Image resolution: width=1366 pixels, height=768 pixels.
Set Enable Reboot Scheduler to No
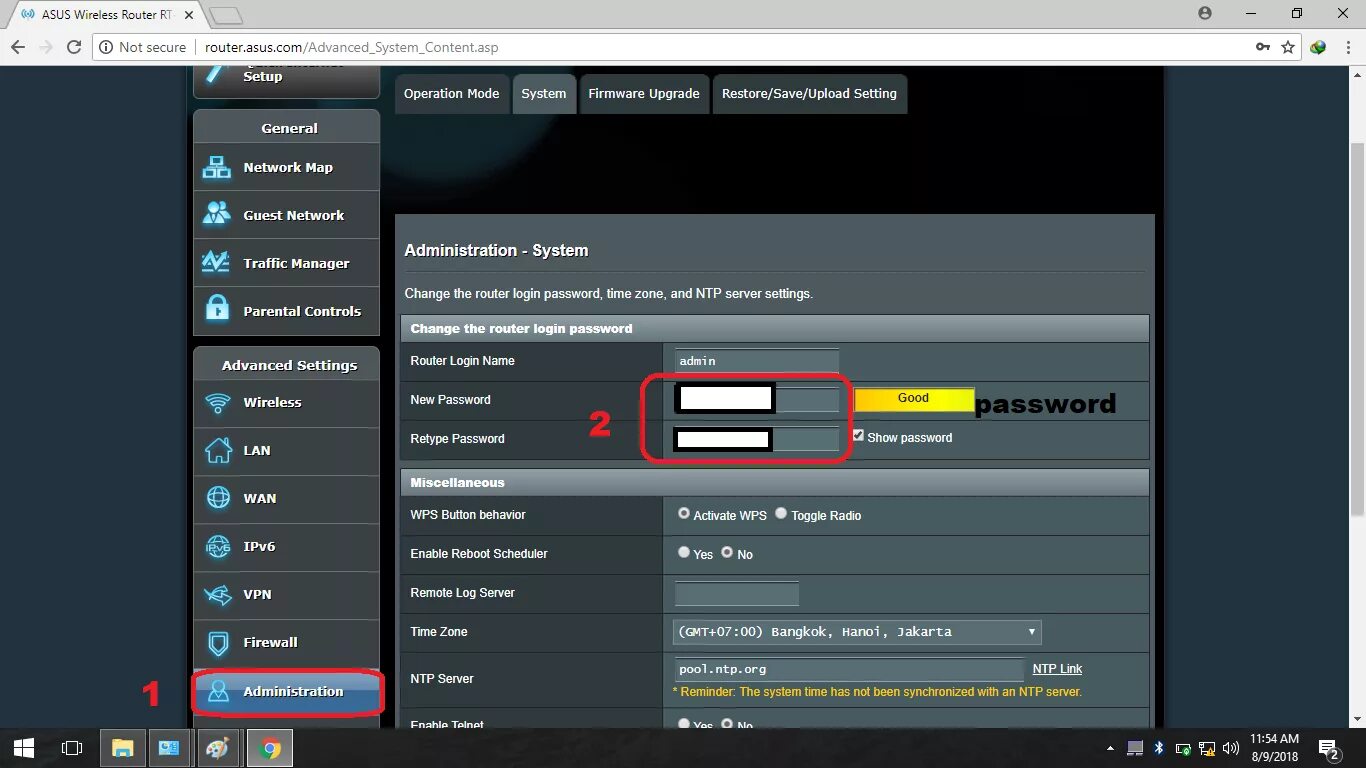727,552
